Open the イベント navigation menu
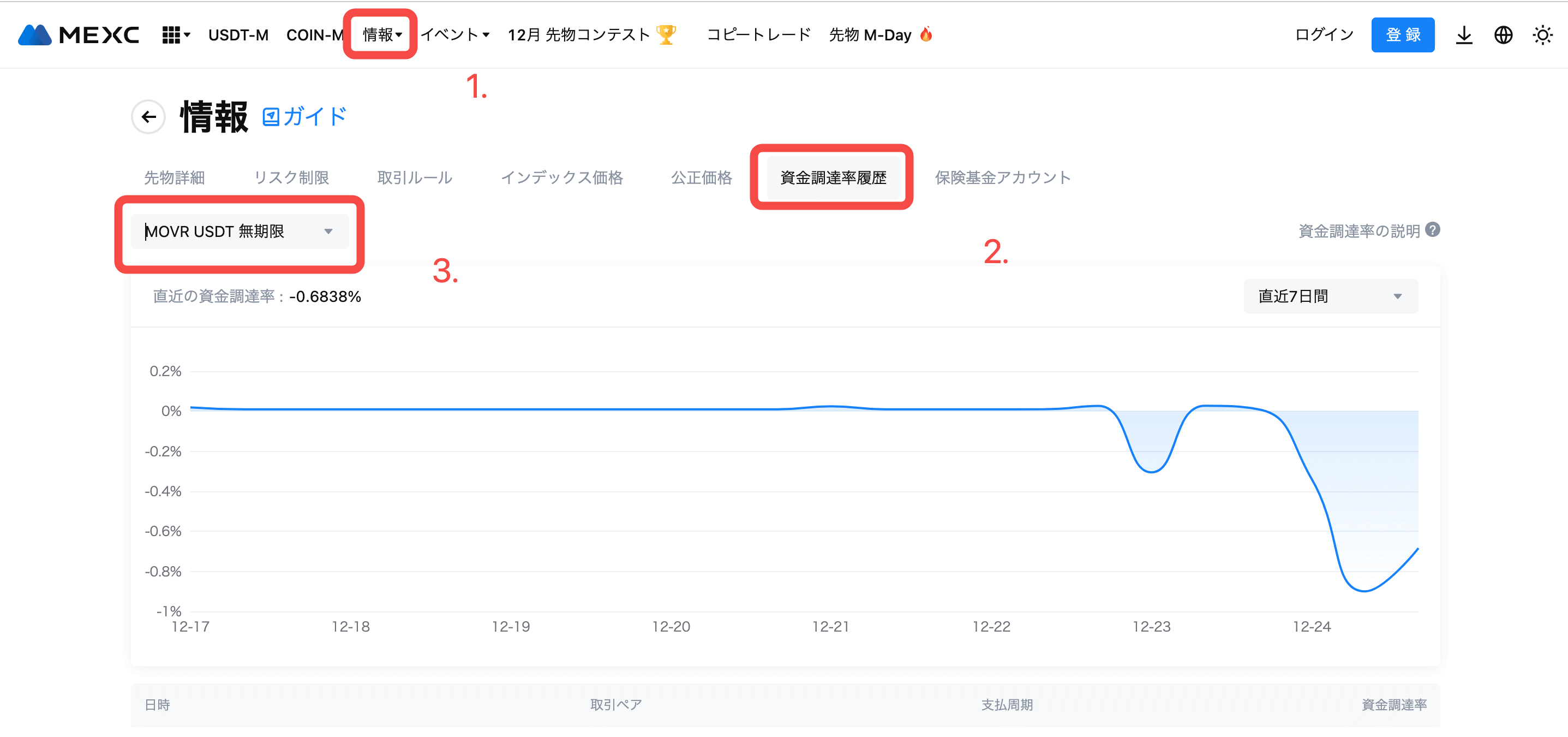Screen dimensions: 1568x737 click(x=454, y=35)
